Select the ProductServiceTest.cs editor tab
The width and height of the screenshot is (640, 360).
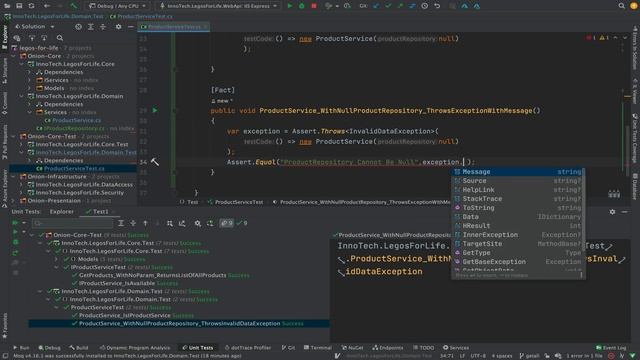coord(173,27)
